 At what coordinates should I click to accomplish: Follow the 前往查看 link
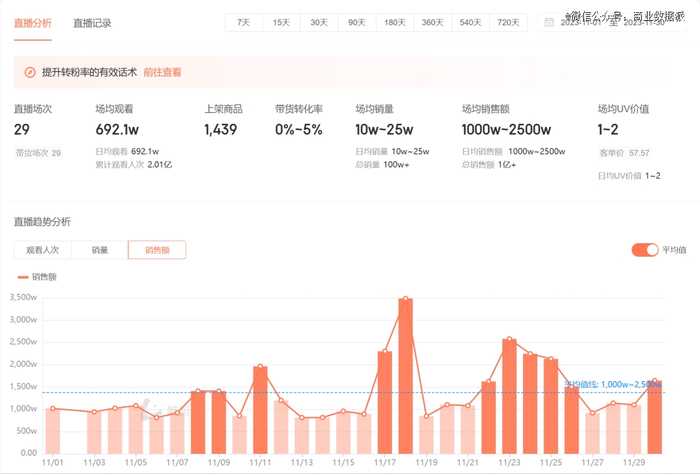162,72
